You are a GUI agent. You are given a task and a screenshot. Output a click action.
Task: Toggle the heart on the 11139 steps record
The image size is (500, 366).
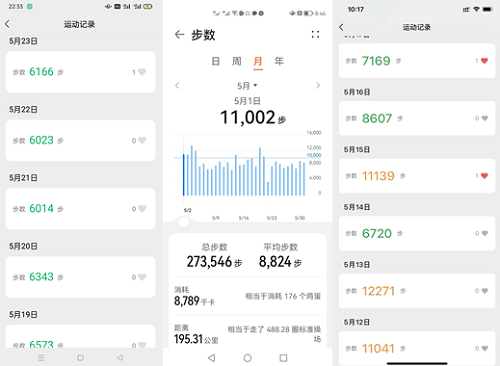pyautogui.click(x=484, y=176)
